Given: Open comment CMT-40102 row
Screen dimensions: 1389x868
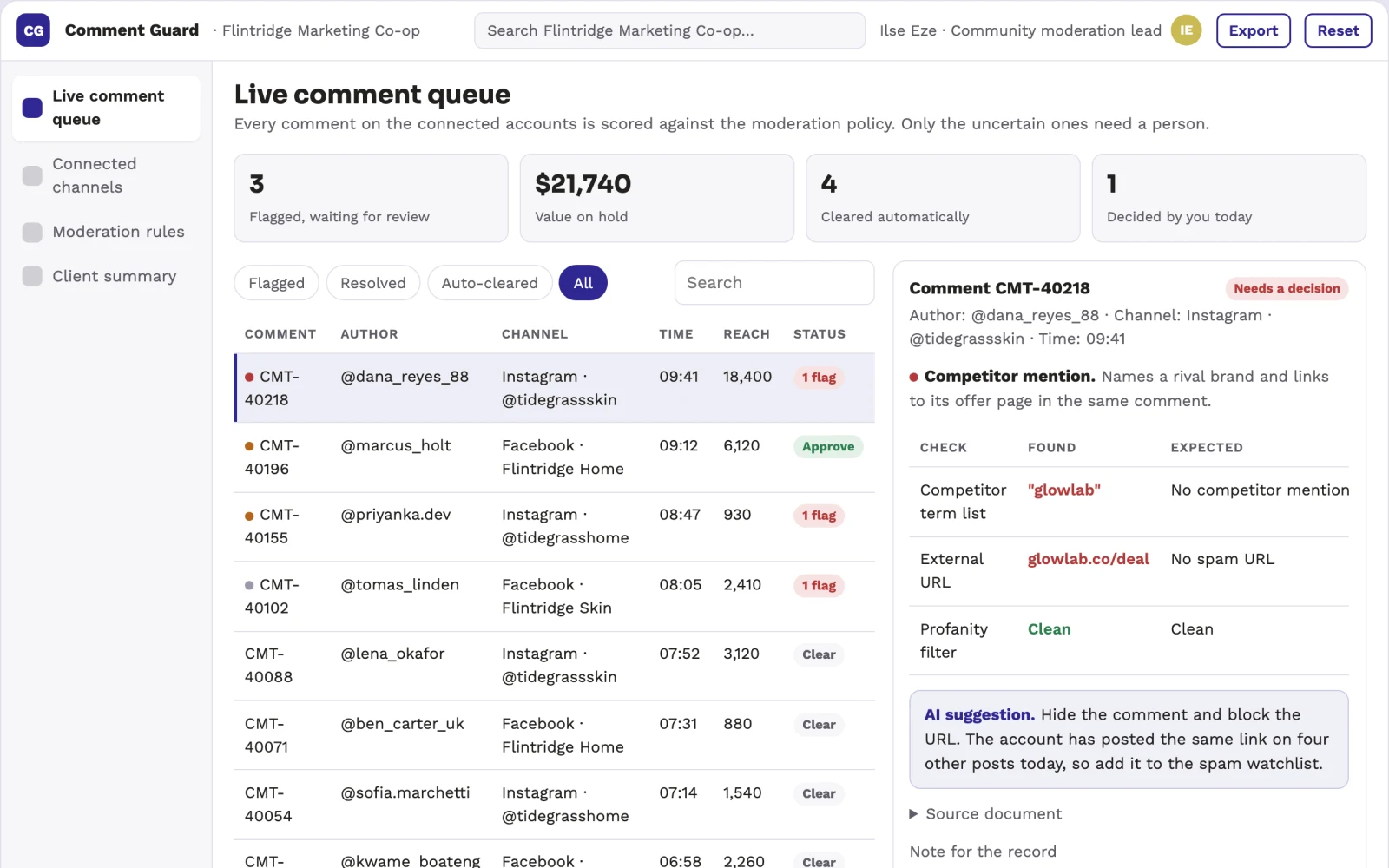Looking at the screenshot, I should pyautogui.click(x=555, y=596).
